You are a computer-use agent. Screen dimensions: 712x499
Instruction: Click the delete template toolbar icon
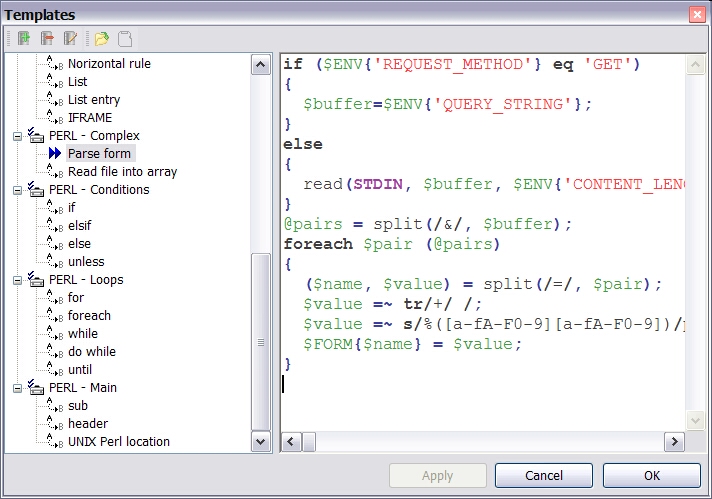[47, 39]
